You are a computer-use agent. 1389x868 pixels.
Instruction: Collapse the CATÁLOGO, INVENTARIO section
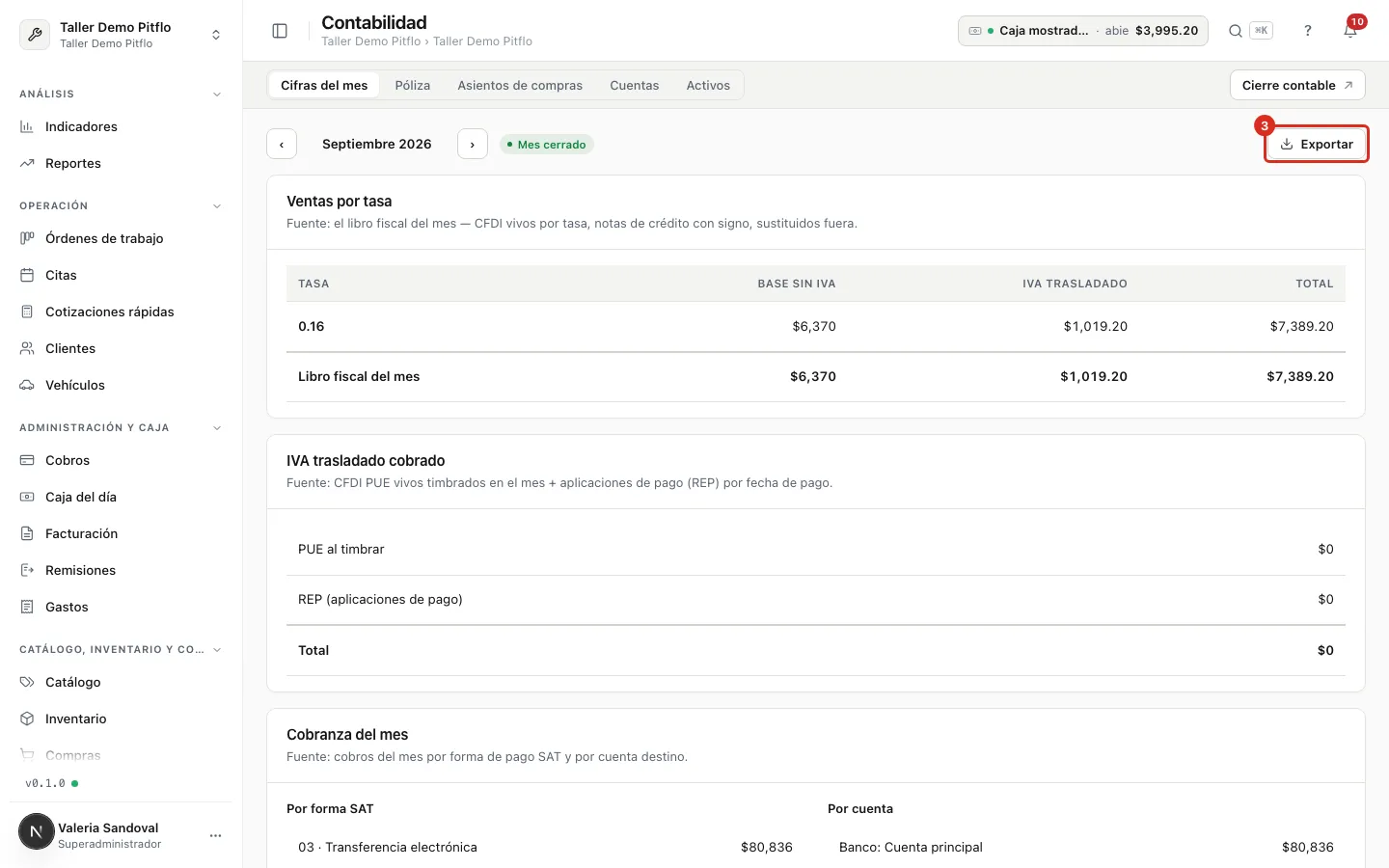[217, 650]
